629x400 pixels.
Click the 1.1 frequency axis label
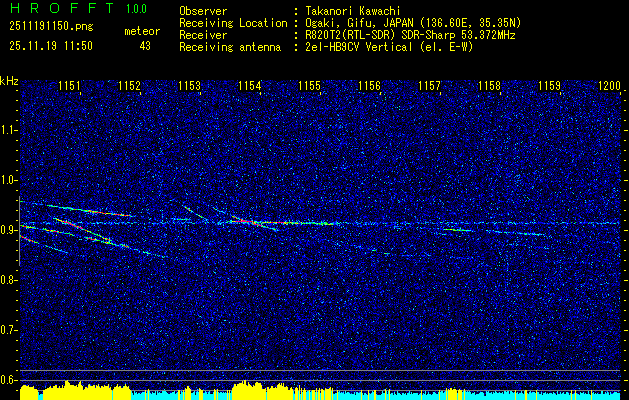pyautogui.click(x=8, y=130)
